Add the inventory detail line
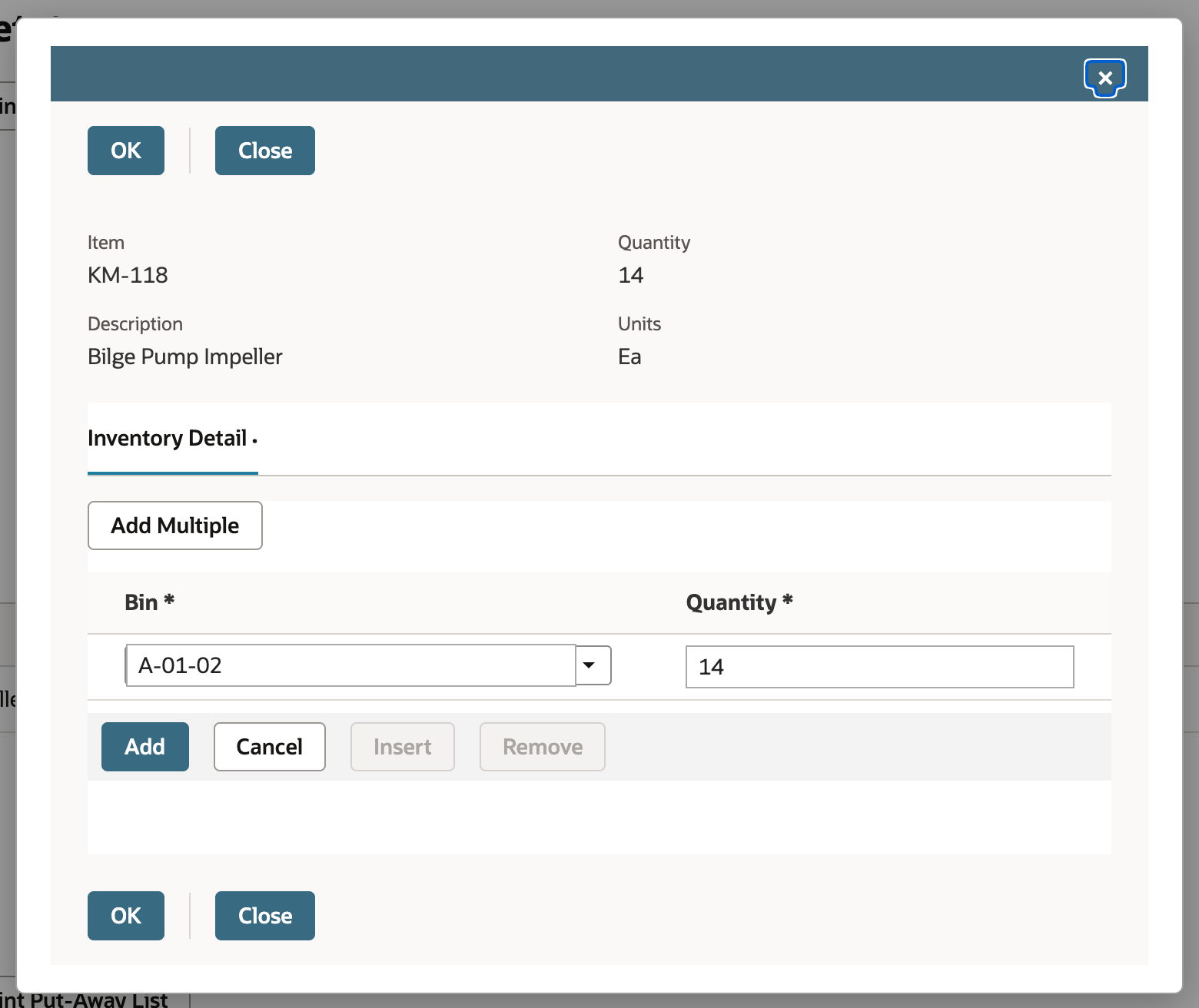The image size is (1199, 1008). tap(145, 747)
